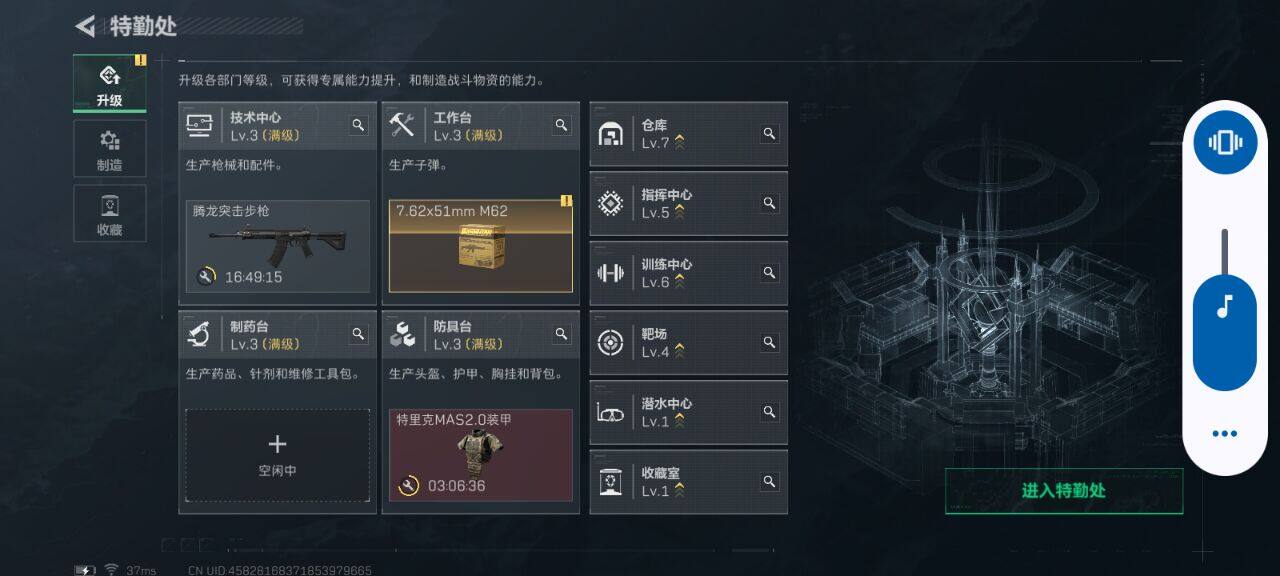
Task: Add production in idle 空闲中 slot
Action: tap(278, 455)
